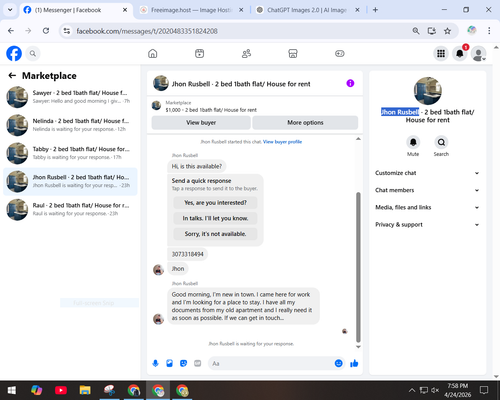The image size is (500, 400).
Task: Reload the page with refresh icon
Action: coord(46,31)
